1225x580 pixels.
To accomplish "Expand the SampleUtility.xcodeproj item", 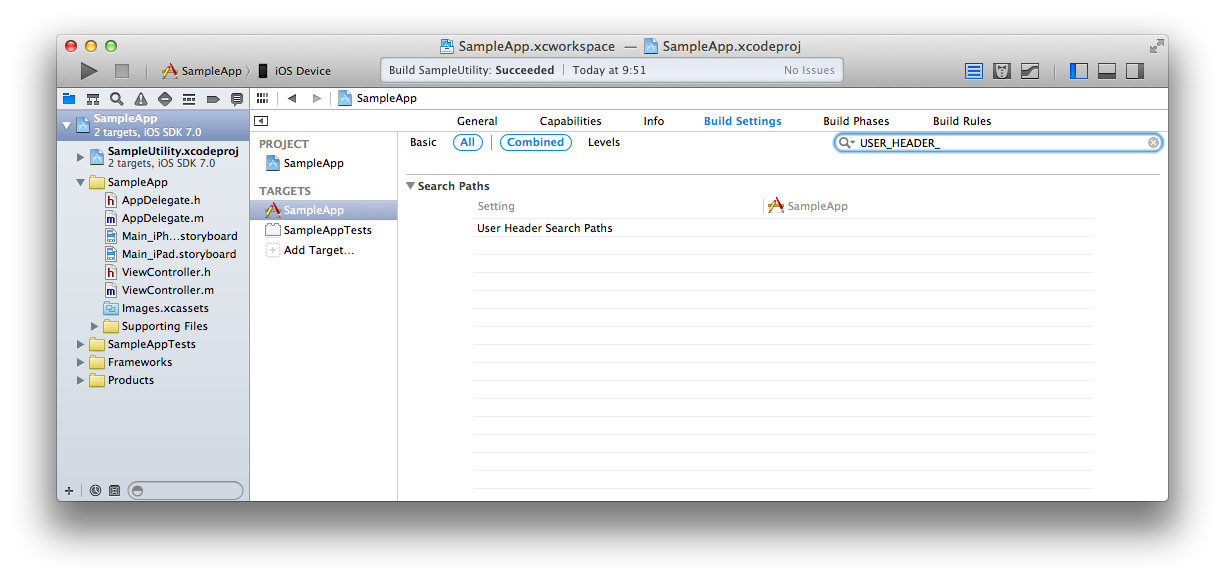I will pyautogui.click(x=81, y=157).
